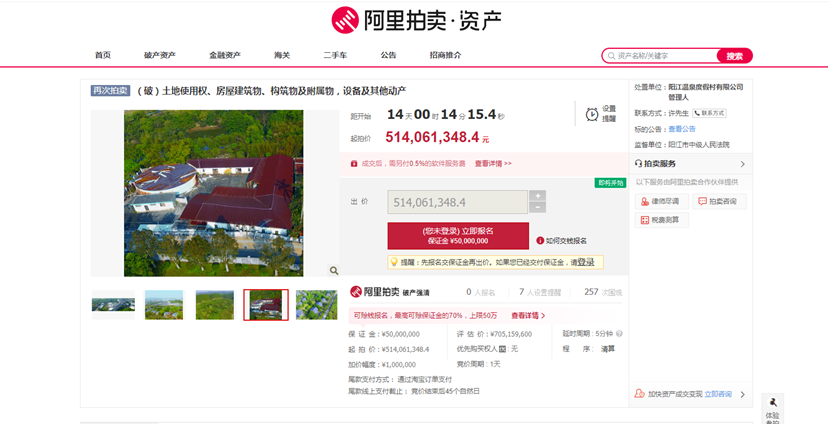
Task: Select the fifth photo thumbnail
Action: click(316, 305)
